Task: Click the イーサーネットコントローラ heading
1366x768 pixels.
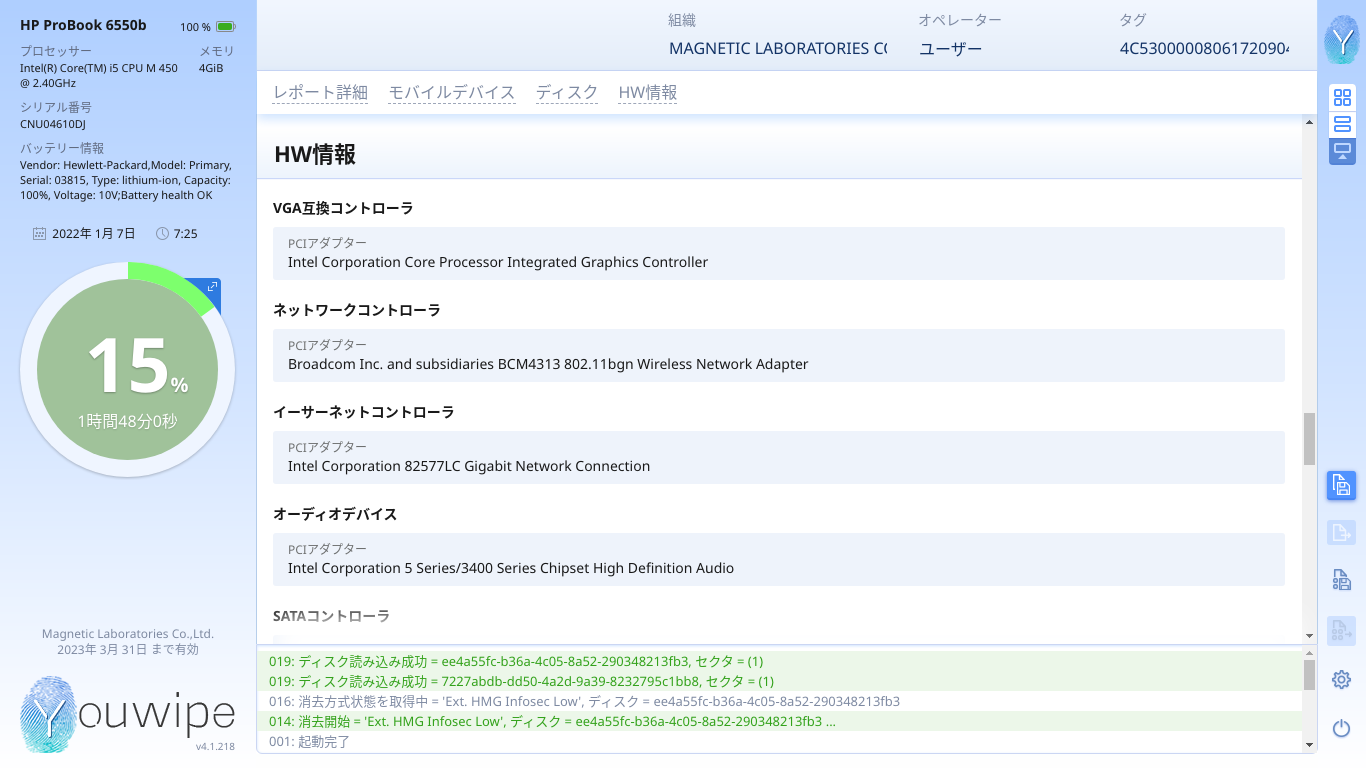Action: (364, 412)
